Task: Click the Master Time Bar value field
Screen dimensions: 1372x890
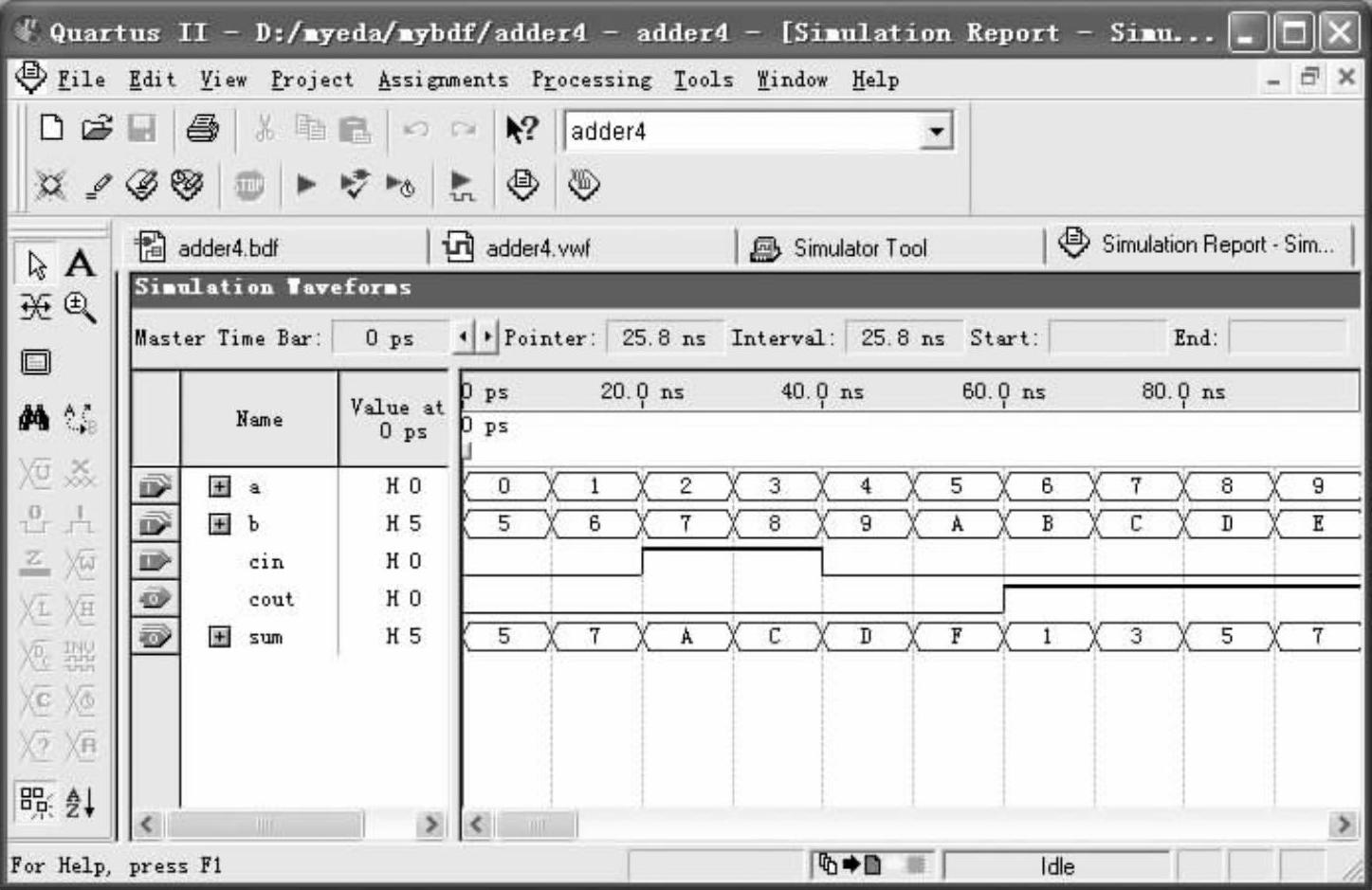Action: coord(390,337)
